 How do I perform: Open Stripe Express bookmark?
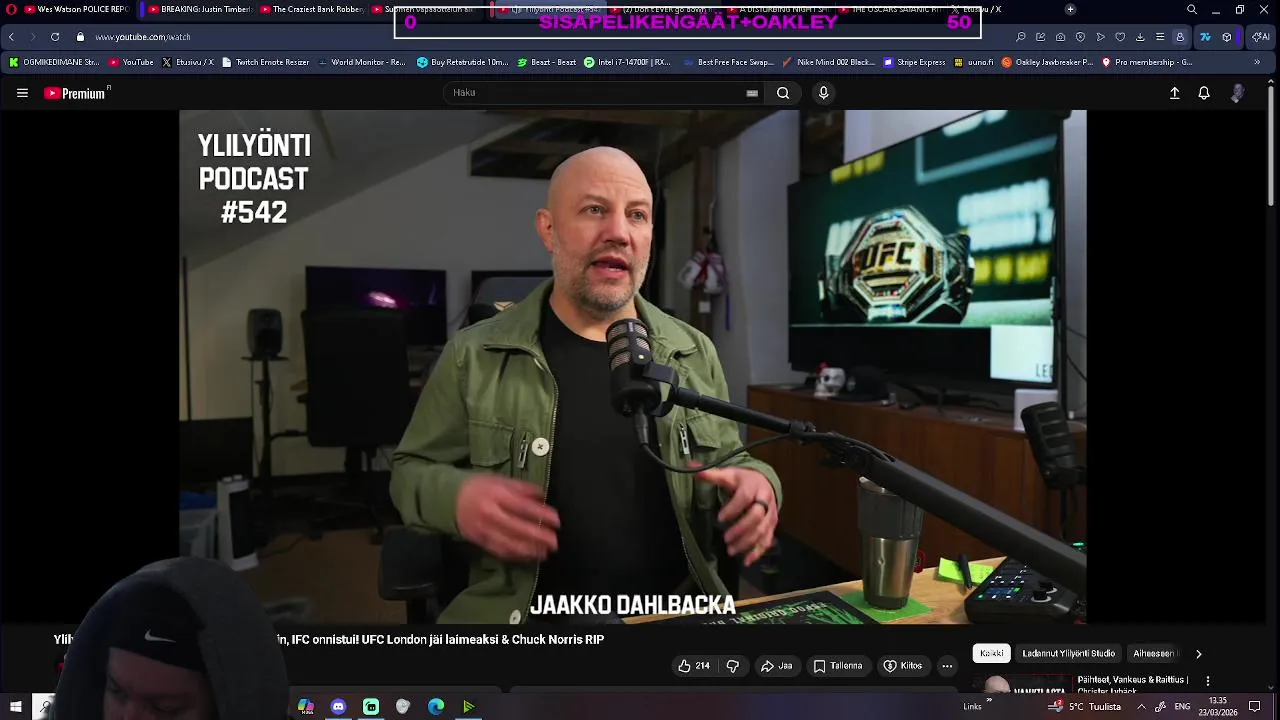pyautogui.click(x=914, y=62)
